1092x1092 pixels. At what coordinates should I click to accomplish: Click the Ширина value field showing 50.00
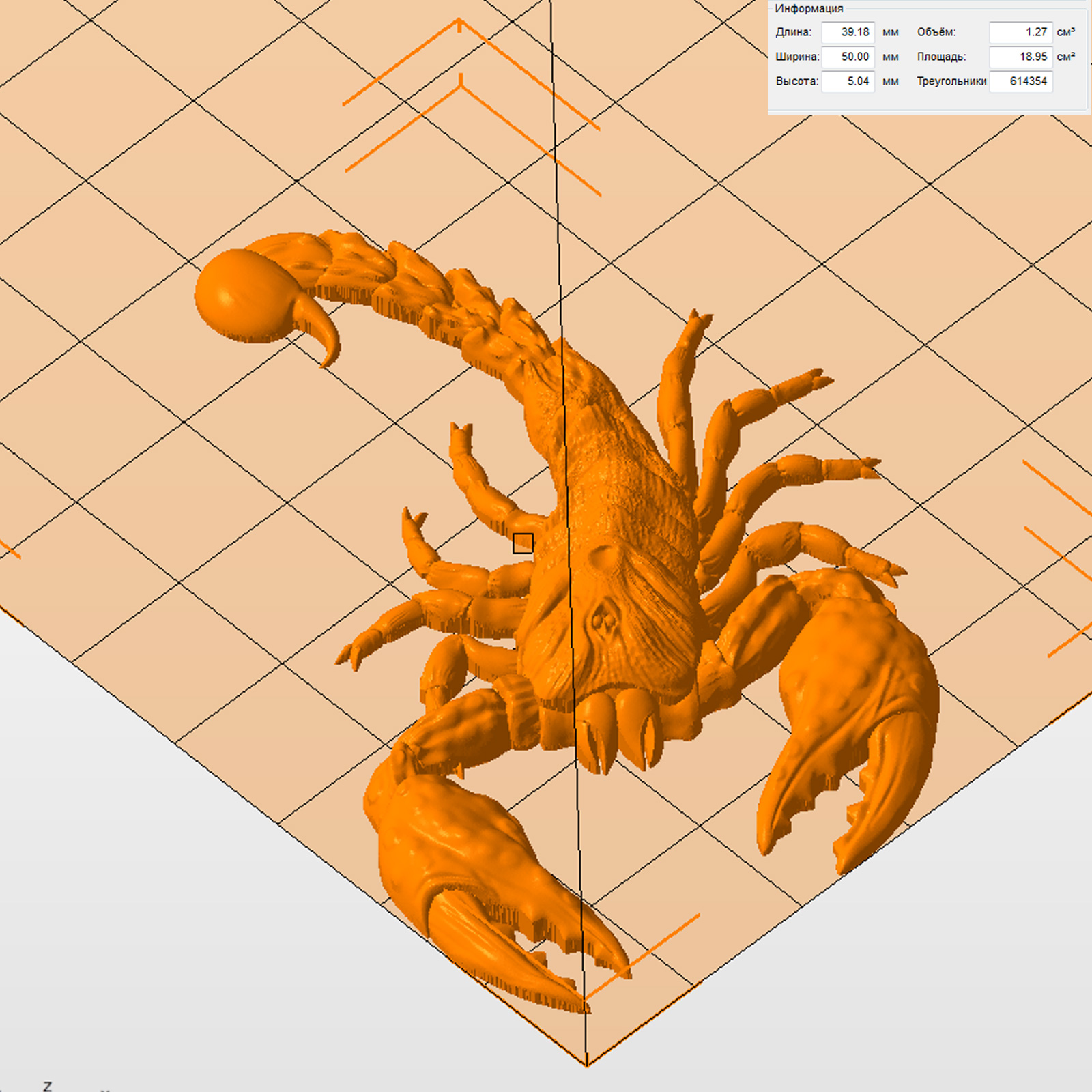point(848,57)
